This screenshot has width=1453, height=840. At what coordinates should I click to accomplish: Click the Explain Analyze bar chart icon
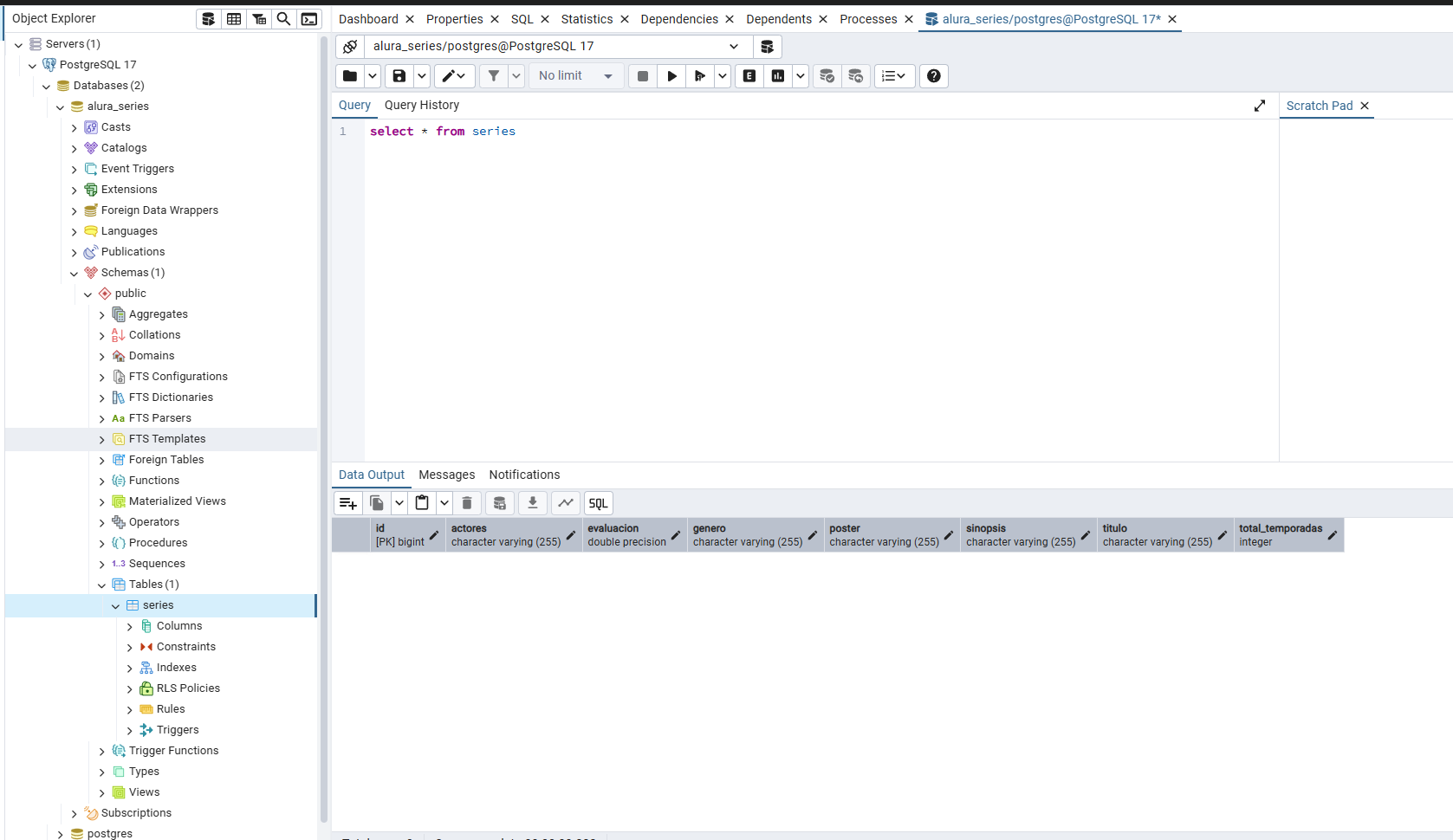tap(778, 76)
